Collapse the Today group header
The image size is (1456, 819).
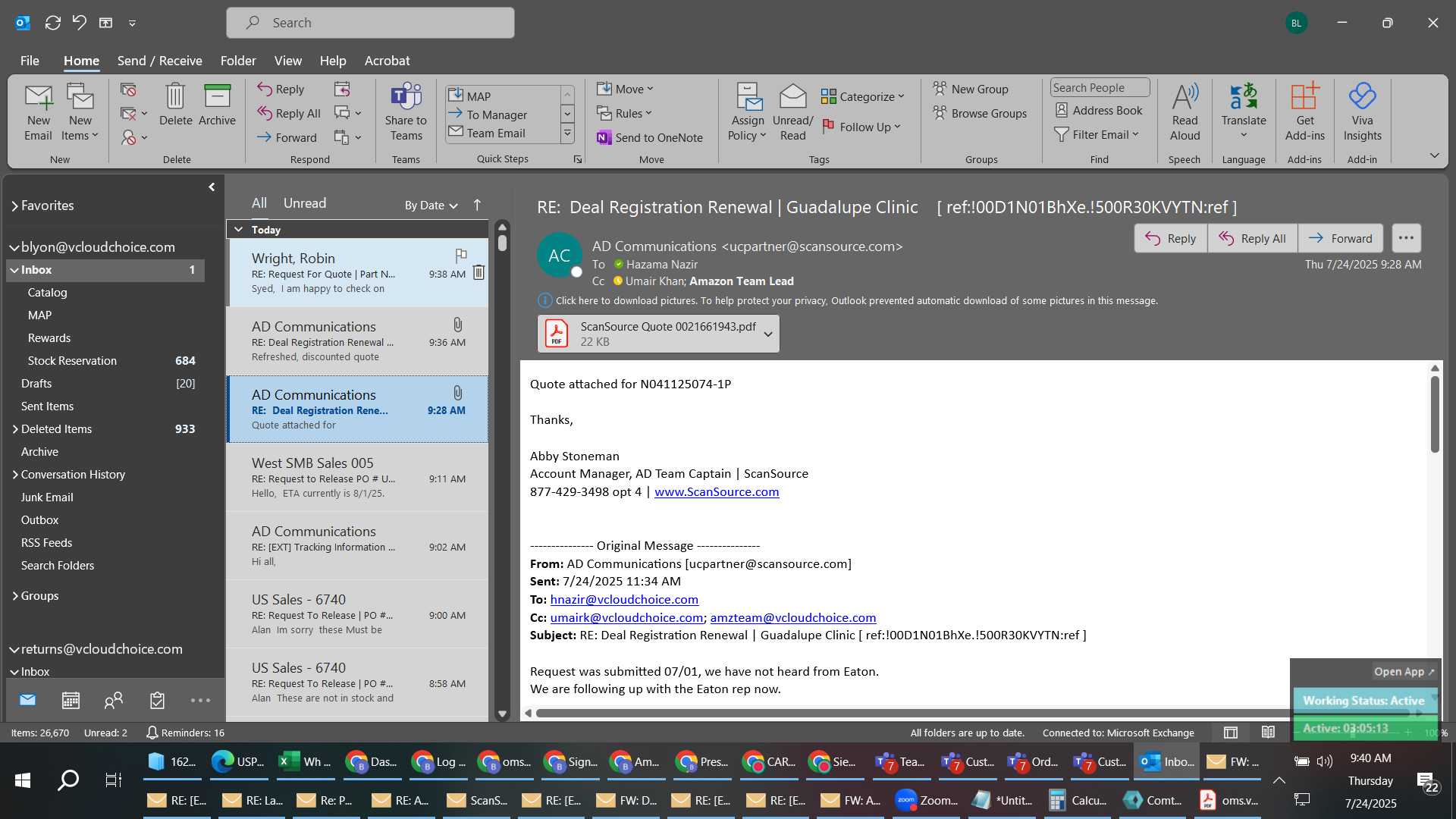pyautogui.click(x=238, y=229)
